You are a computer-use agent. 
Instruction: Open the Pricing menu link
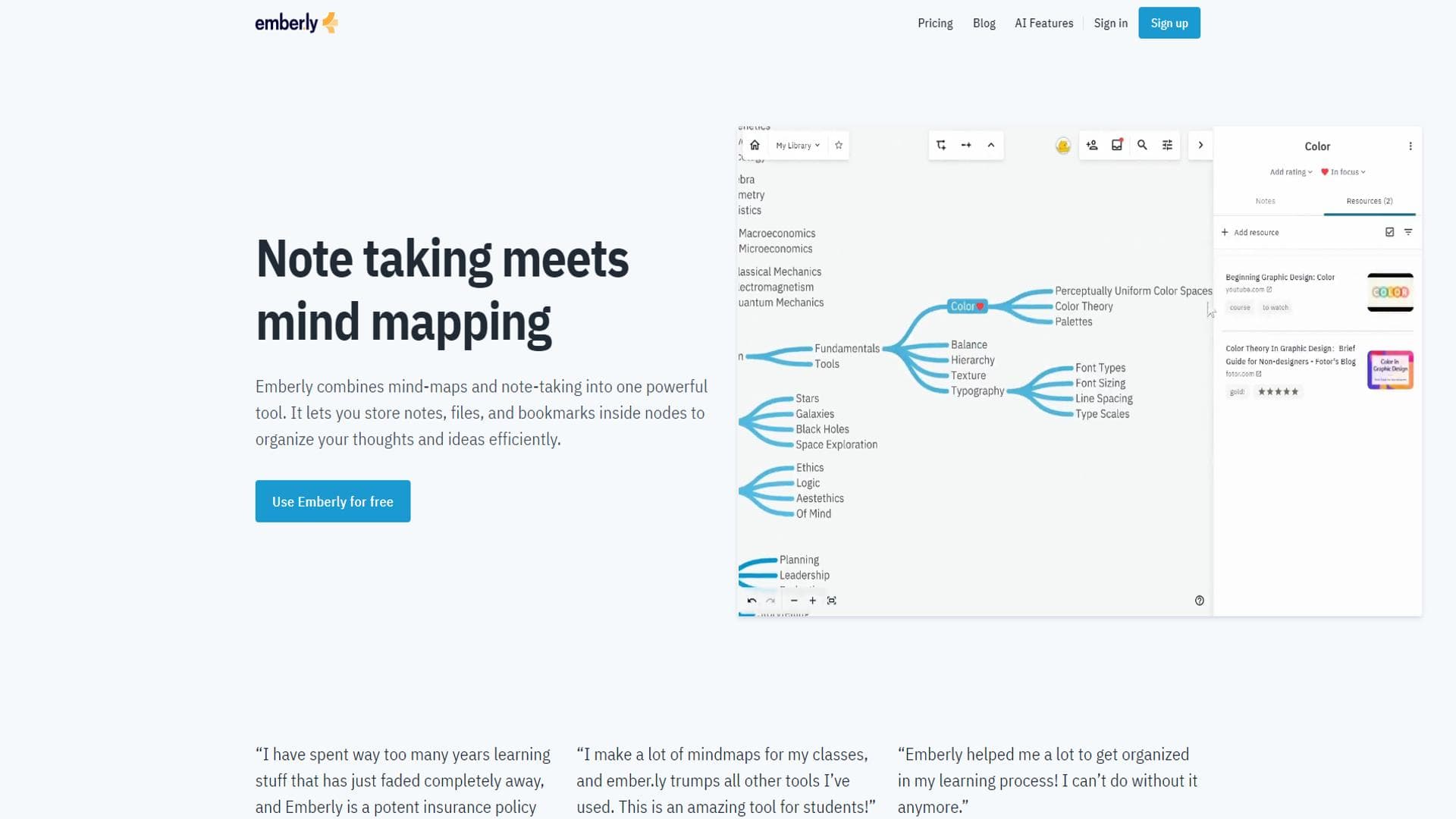tap(935, 23)
